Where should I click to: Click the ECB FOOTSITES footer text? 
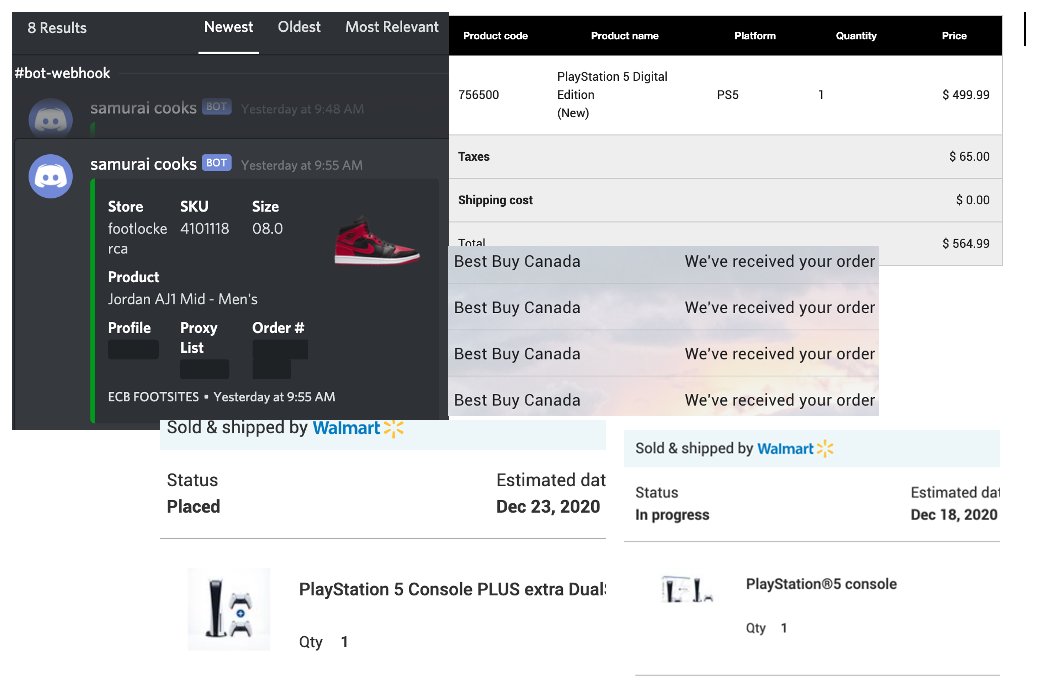(154, 397)
